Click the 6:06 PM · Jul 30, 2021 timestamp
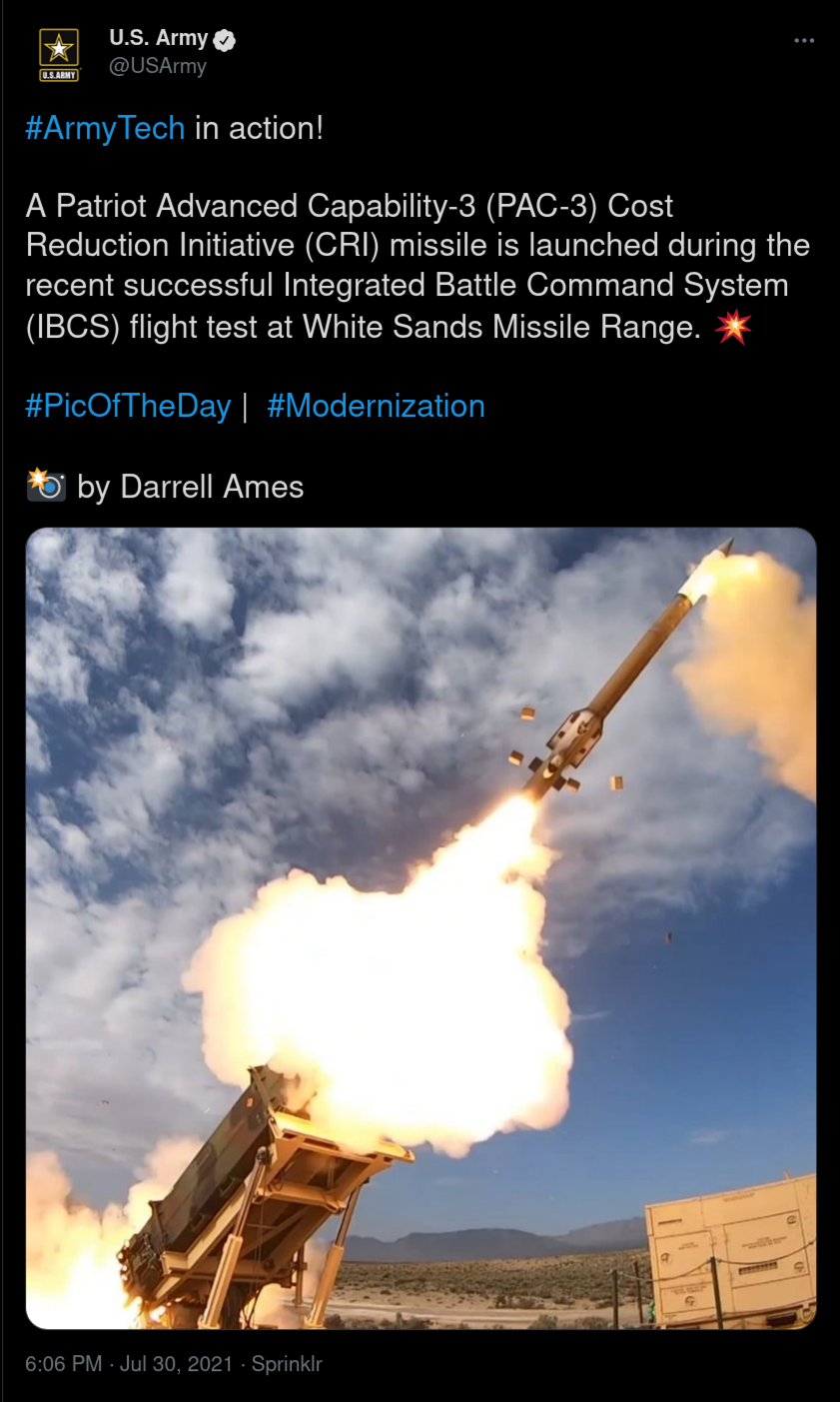840x1402 pixels. click(x=130, y=1363)
